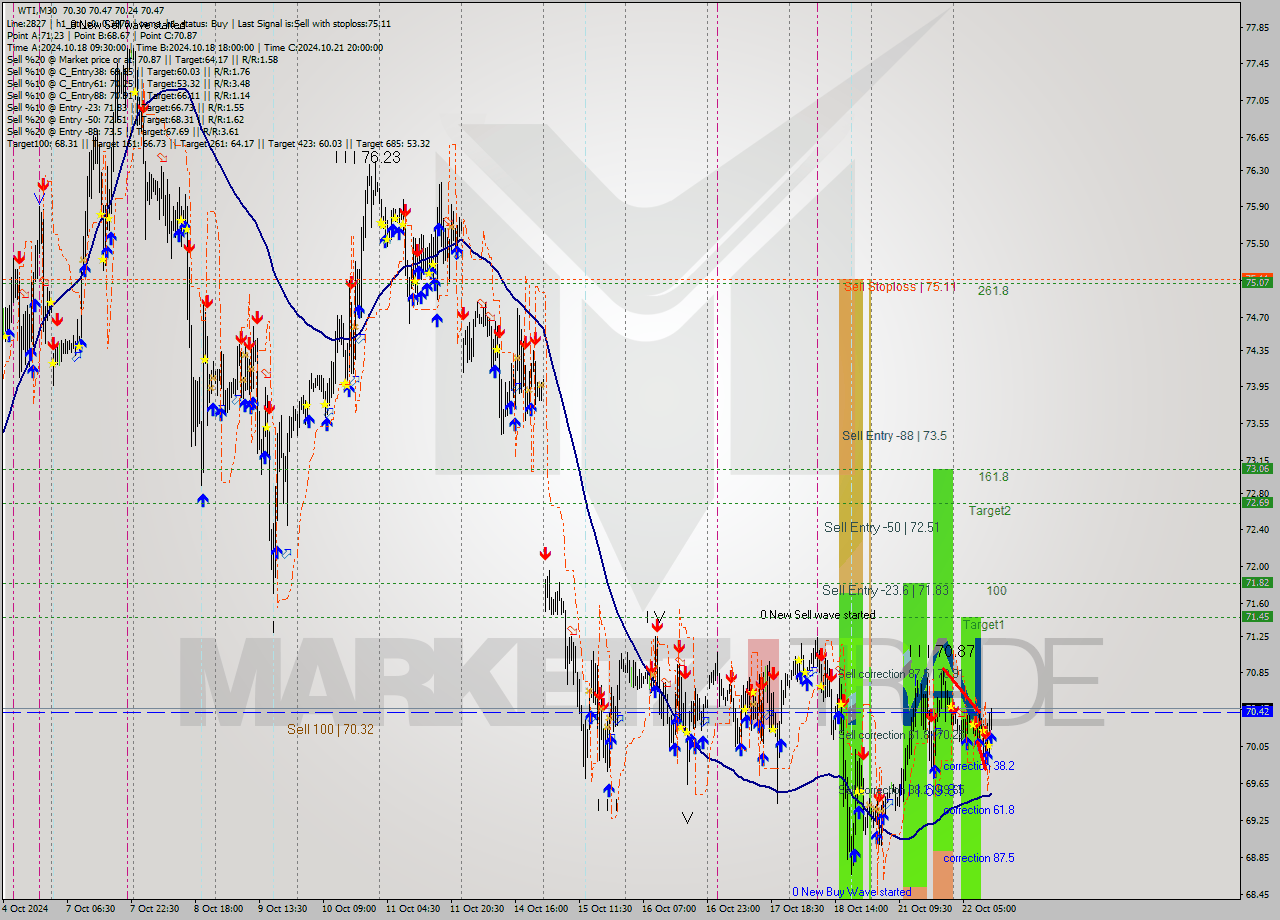Select the green '100' level label
Viewport: 1280px width, 920px height.
click(x=996, y=591)
